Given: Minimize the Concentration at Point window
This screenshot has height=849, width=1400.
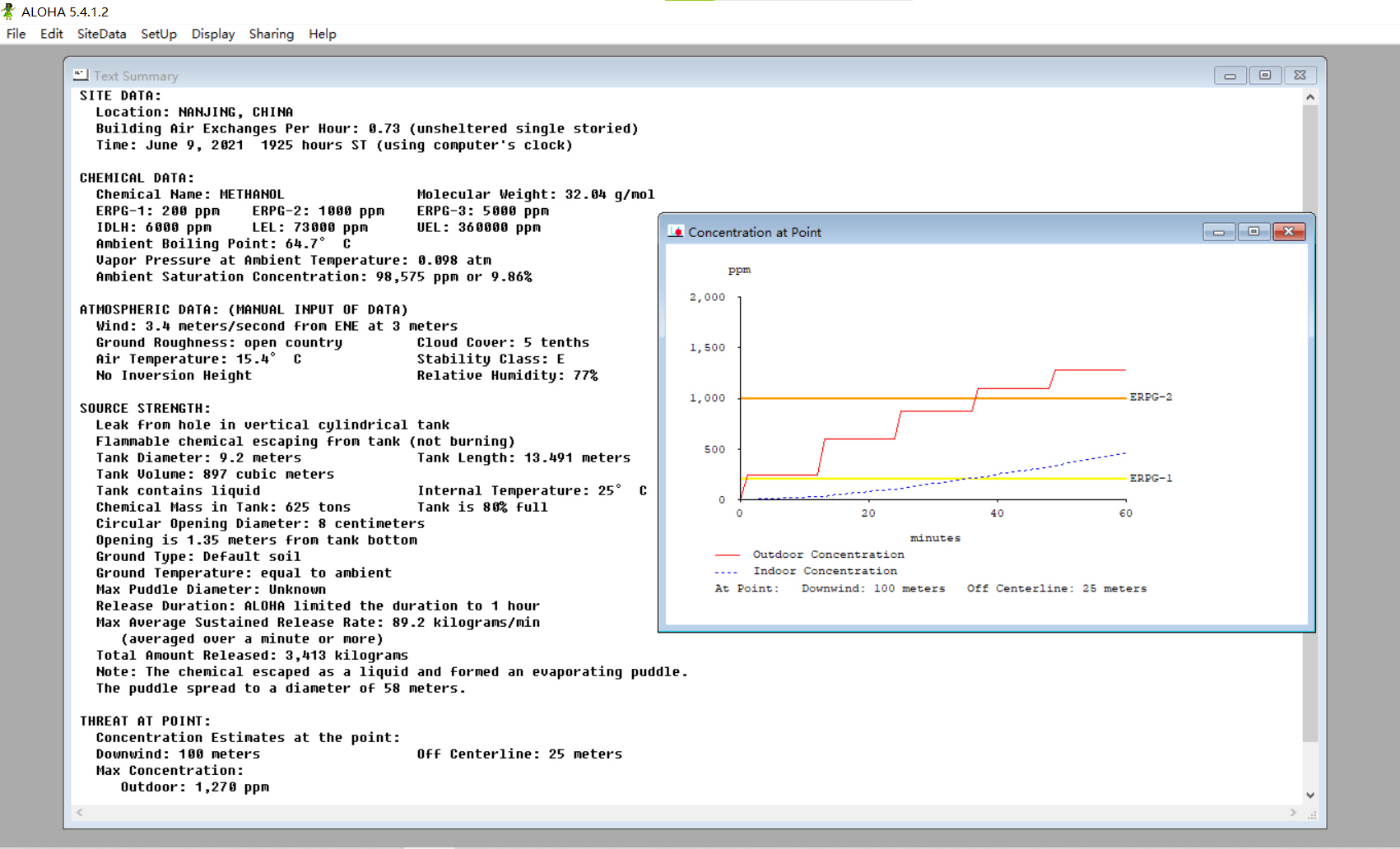Looking at the screenshot, I should (x=1219, y=232).
